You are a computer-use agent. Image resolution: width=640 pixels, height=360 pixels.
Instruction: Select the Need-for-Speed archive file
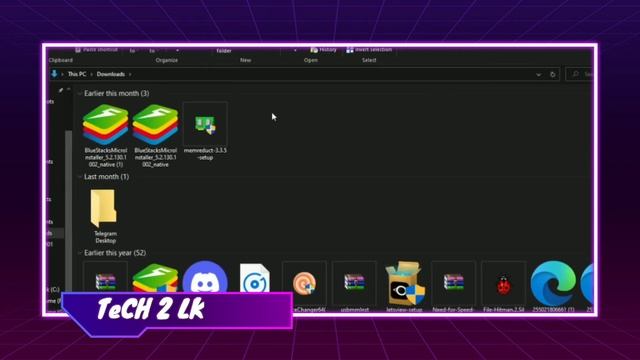pos(453,286)
